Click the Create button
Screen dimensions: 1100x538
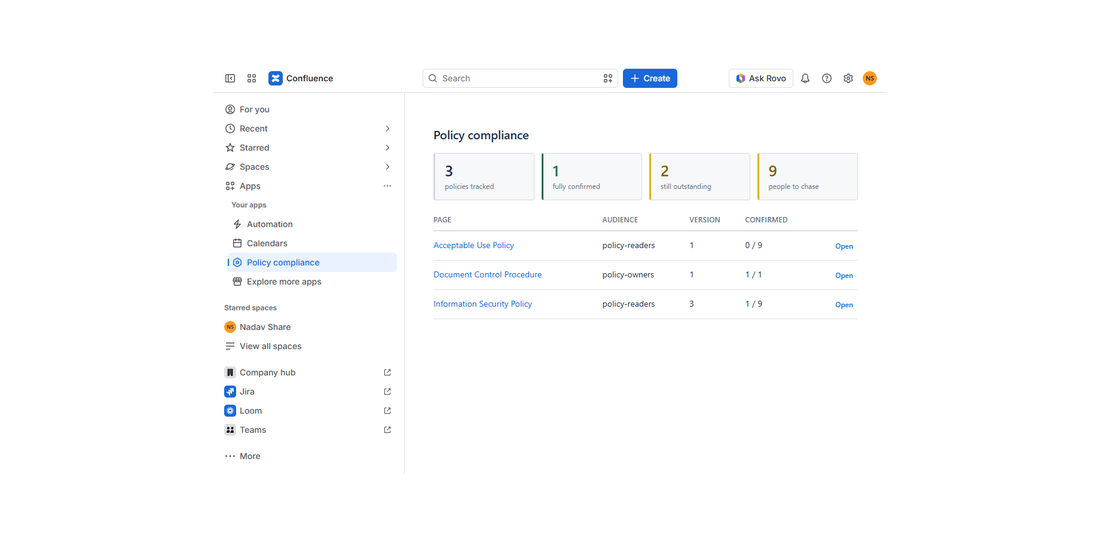click(650, 79)
